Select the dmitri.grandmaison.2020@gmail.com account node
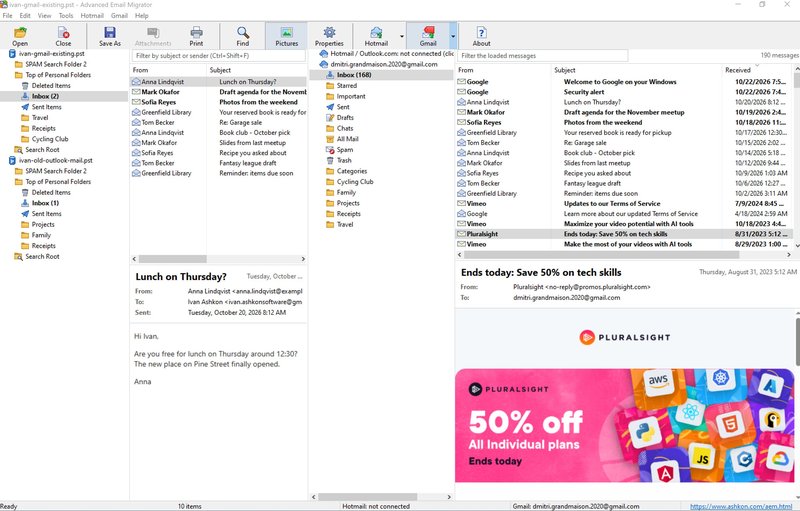Screen dimensions: 800x511 click(x=384, y=64)
